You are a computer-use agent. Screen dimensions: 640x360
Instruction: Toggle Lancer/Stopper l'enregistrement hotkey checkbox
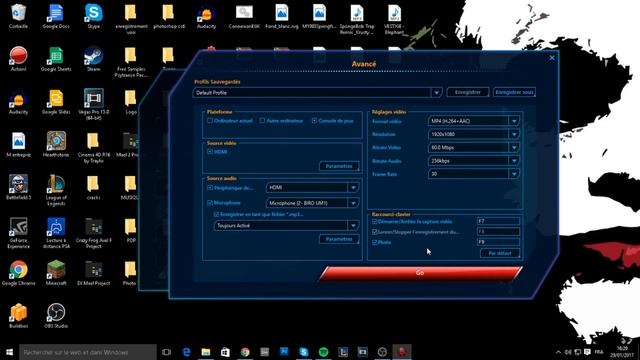click(374, 232)
